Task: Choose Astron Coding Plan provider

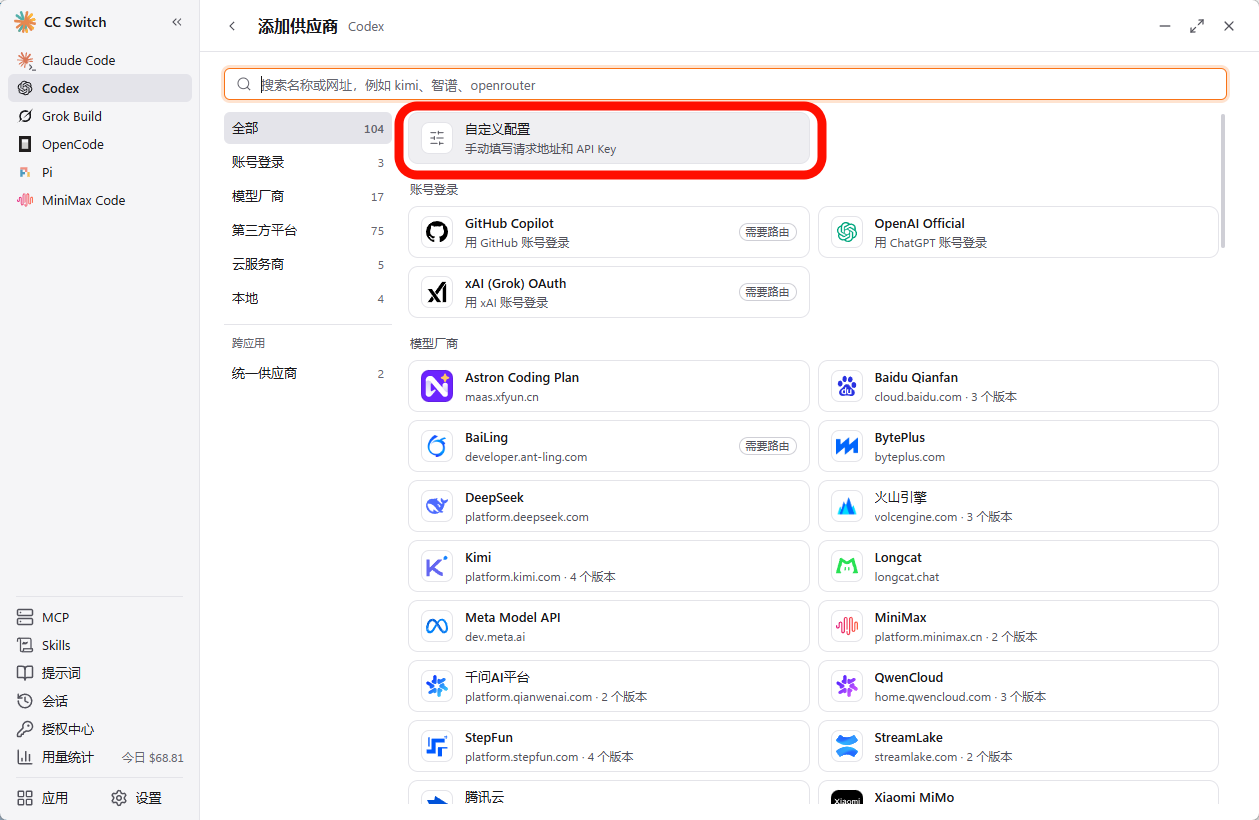Action: [x=609, y=386]
